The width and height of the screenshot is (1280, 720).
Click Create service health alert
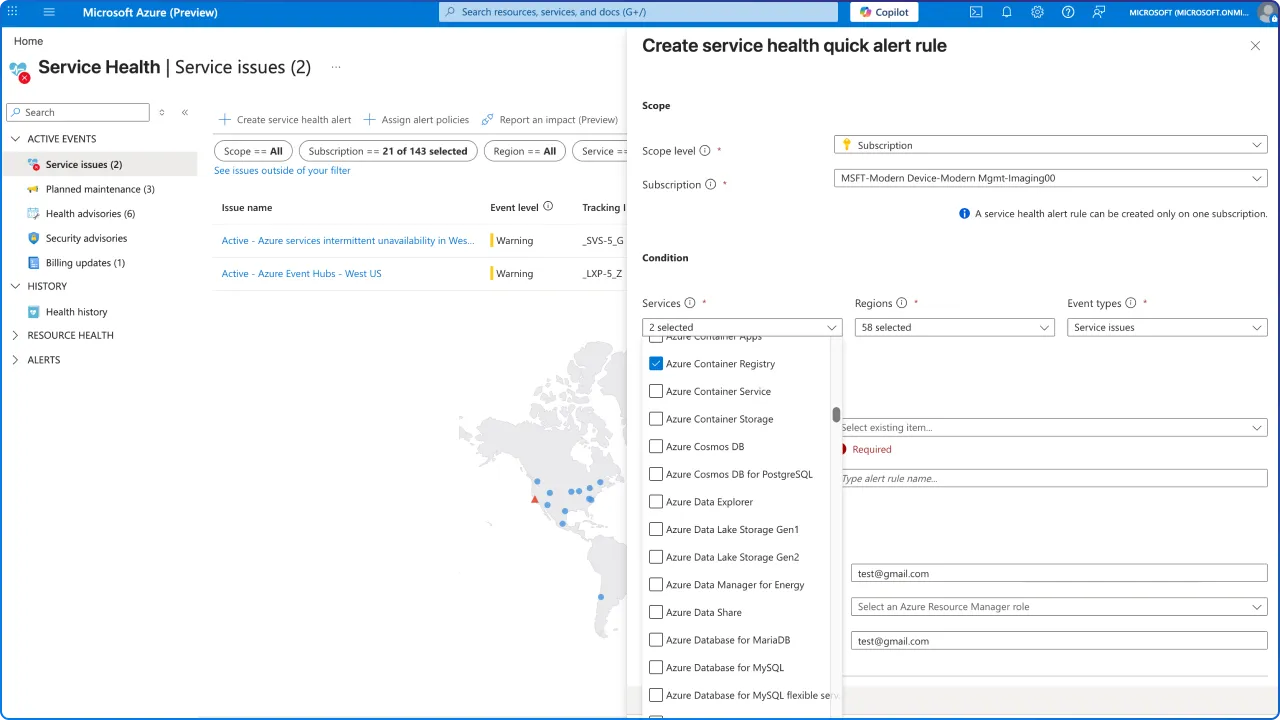293,119
